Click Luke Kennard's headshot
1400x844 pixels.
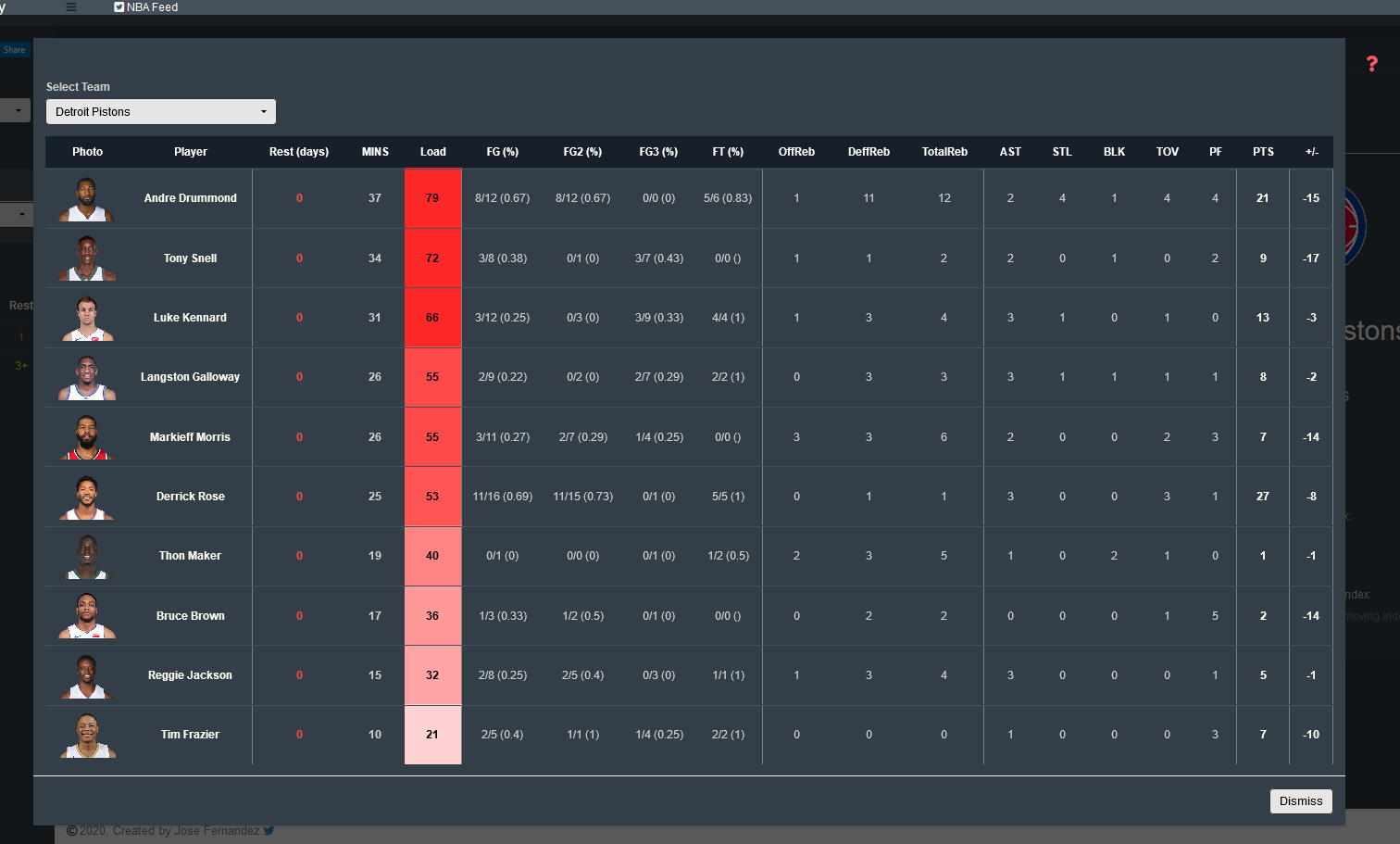[87, 318]
